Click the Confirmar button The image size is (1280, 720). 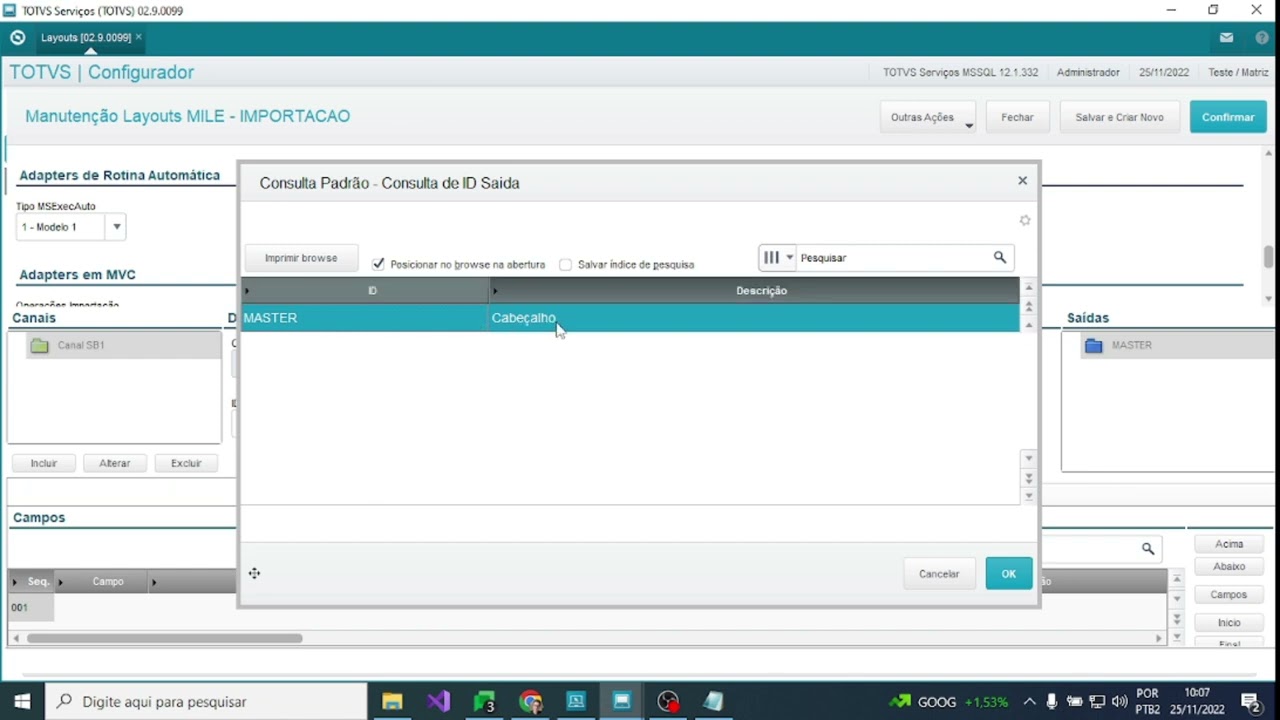[x=1228, y=117]
